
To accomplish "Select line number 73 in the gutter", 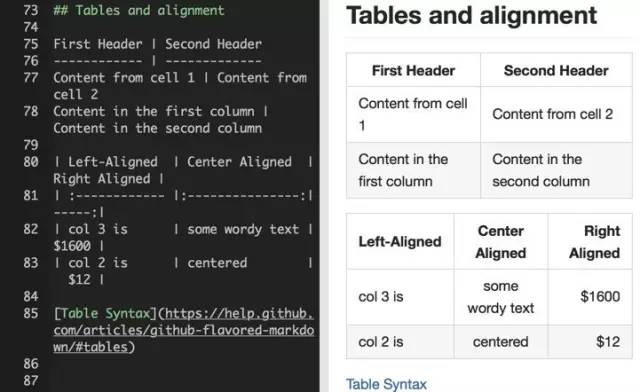I will 31,10.
